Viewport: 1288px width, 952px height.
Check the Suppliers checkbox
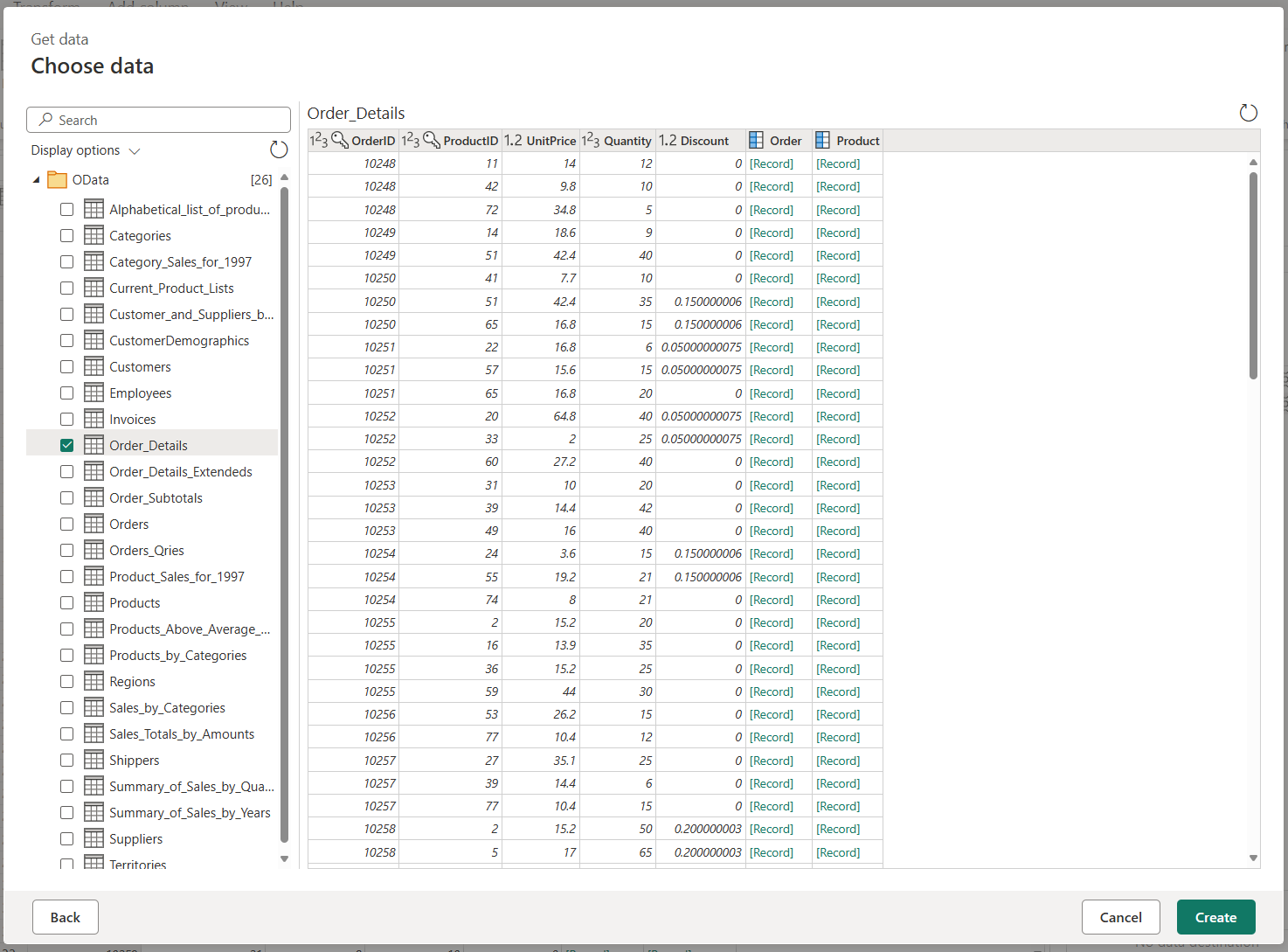tap(66, 838)
